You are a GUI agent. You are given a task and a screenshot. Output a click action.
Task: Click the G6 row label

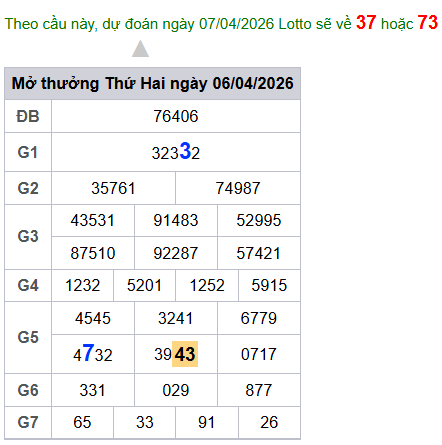(x=28, y=390)
